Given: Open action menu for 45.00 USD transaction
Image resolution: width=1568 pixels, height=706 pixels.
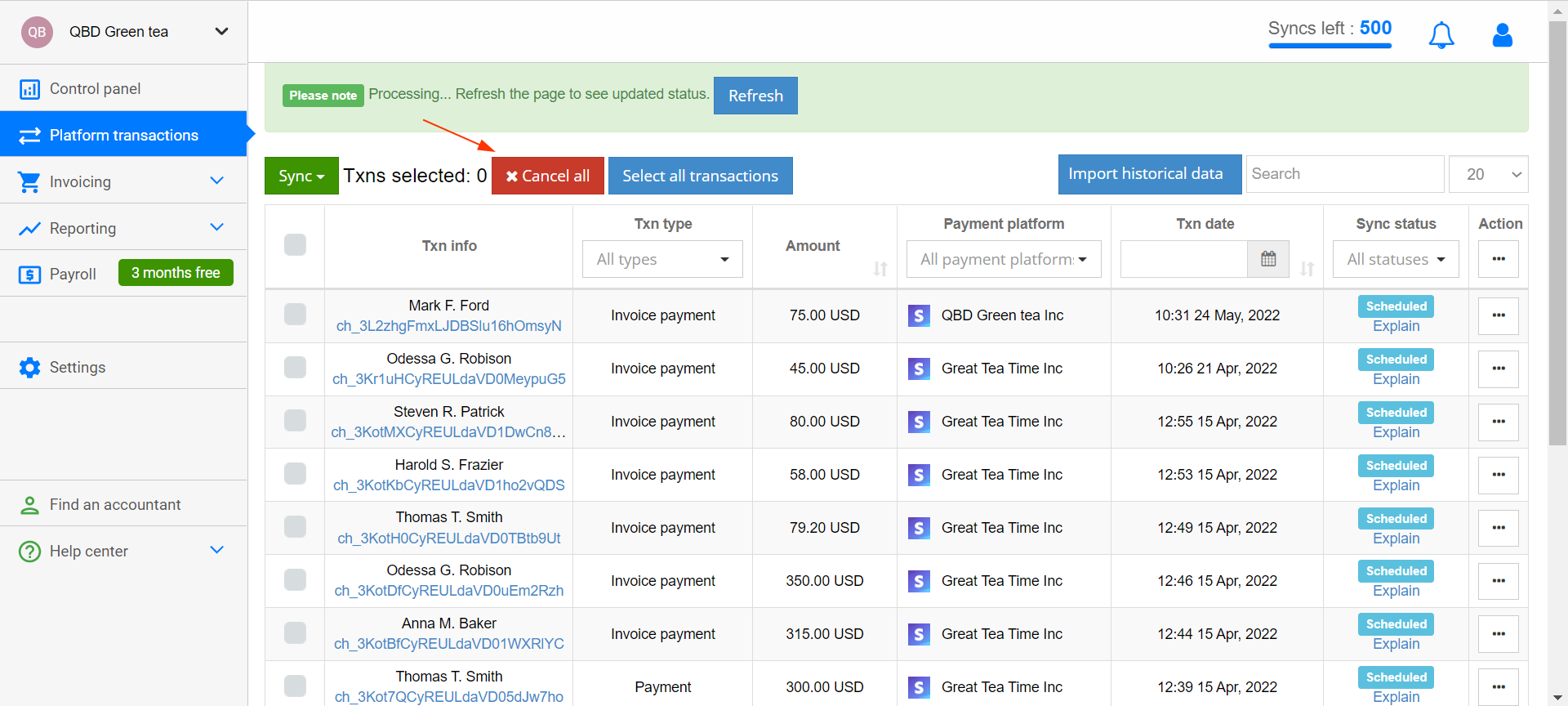Looking at the screenshot, I should click(x=1499, y=369).
